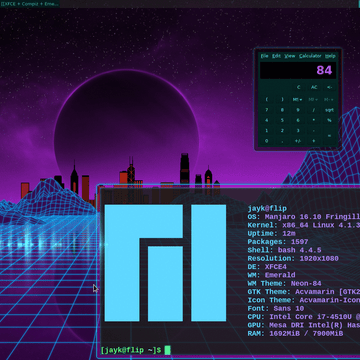Select the XFCE + Compiz taskbar window button
This screenshot has width=360, height=360.
[x=30, y=4]
